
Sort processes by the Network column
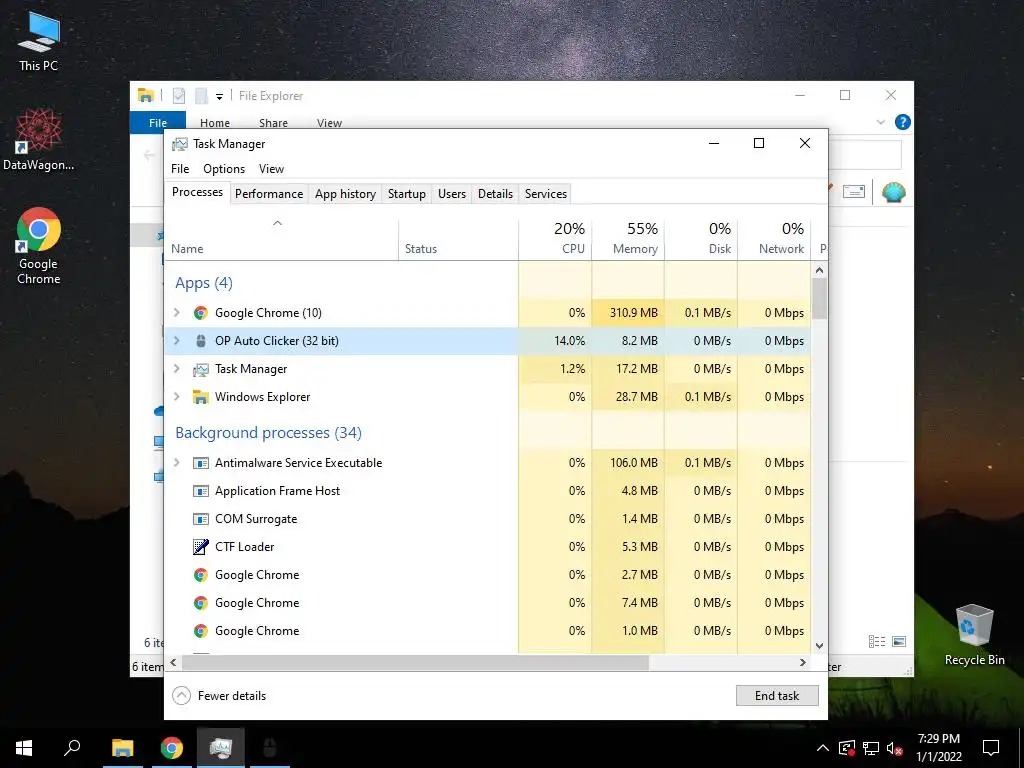[775, 238]
